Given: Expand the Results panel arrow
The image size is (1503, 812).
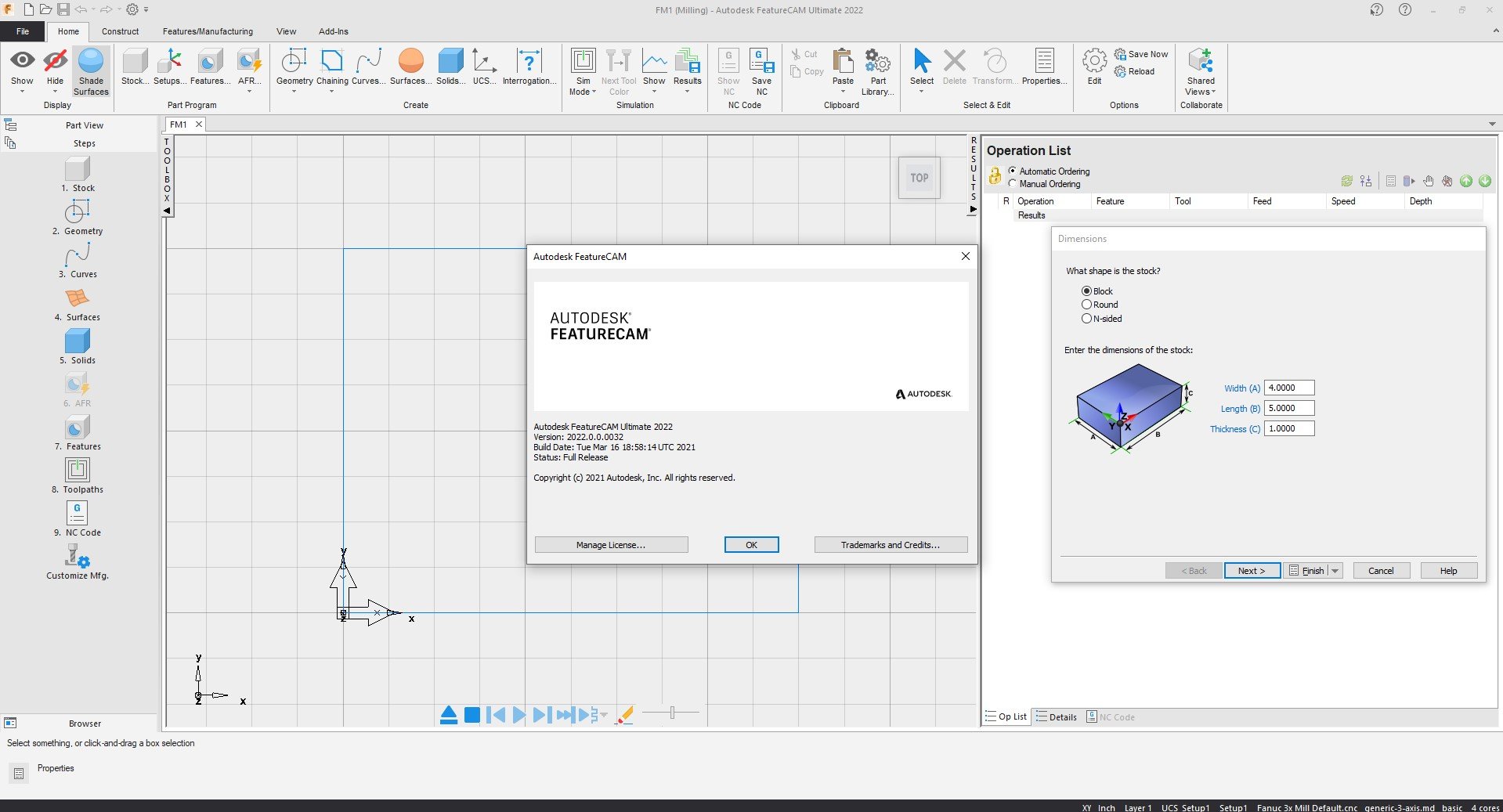Looking at the screenshot, I should [x=974, y=209].
